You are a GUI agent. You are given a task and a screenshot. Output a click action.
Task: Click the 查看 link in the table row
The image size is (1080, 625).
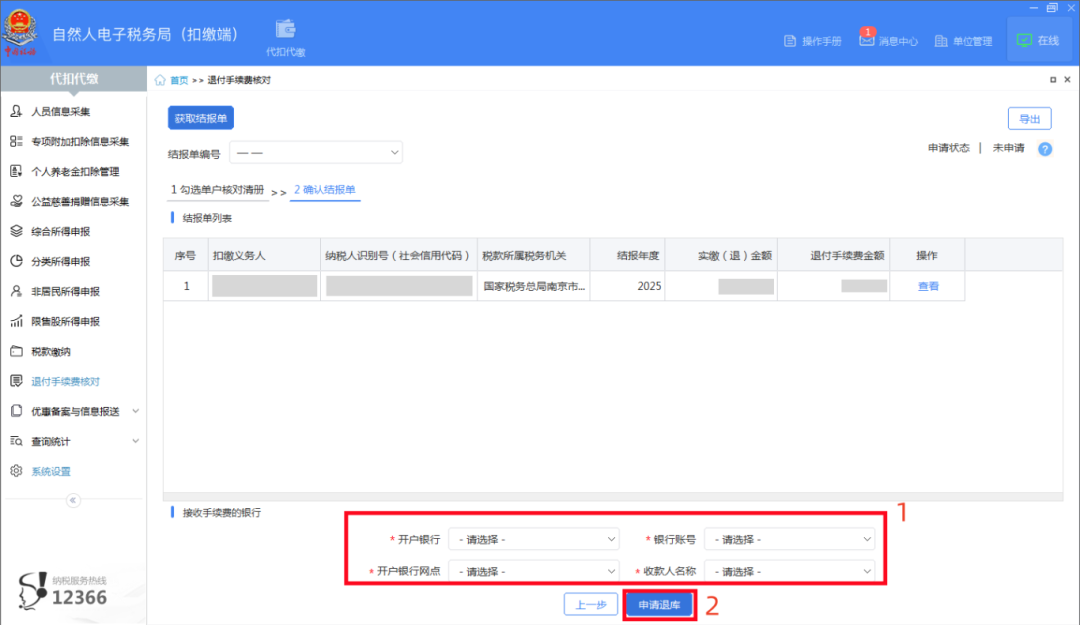pos(927,285)
